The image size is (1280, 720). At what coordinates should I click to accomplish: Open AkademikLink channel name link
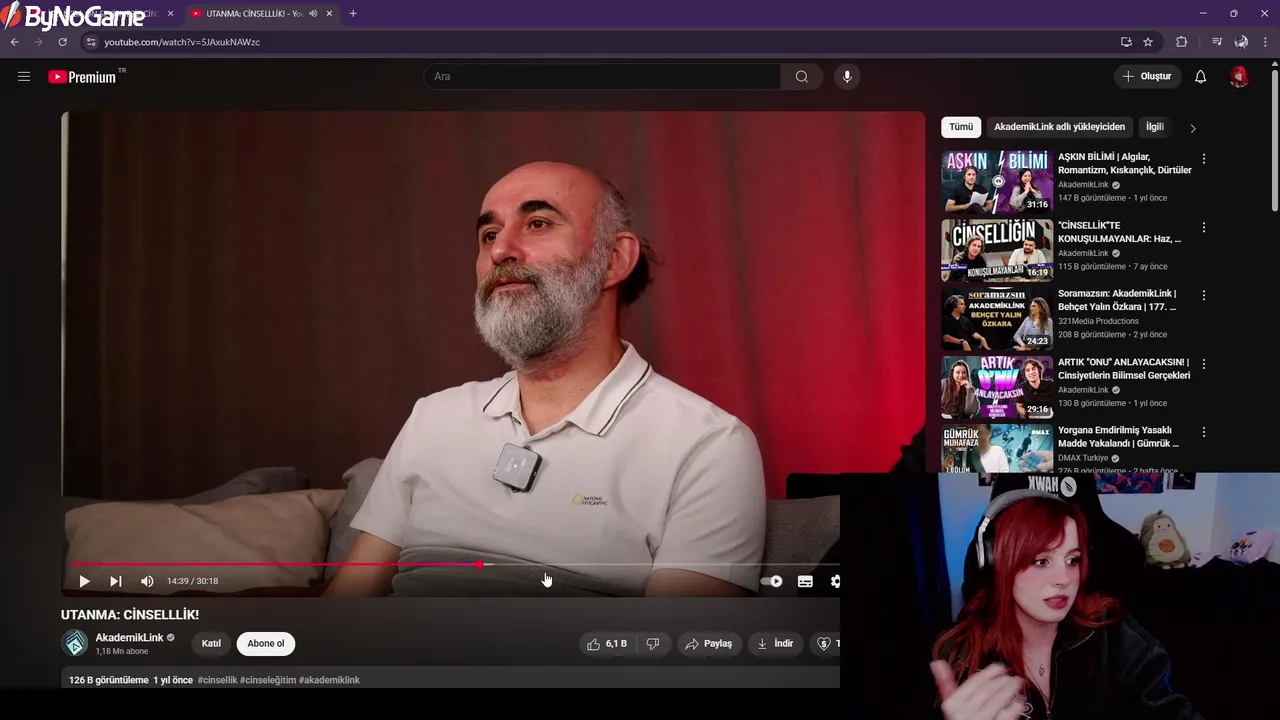(129, 637)
